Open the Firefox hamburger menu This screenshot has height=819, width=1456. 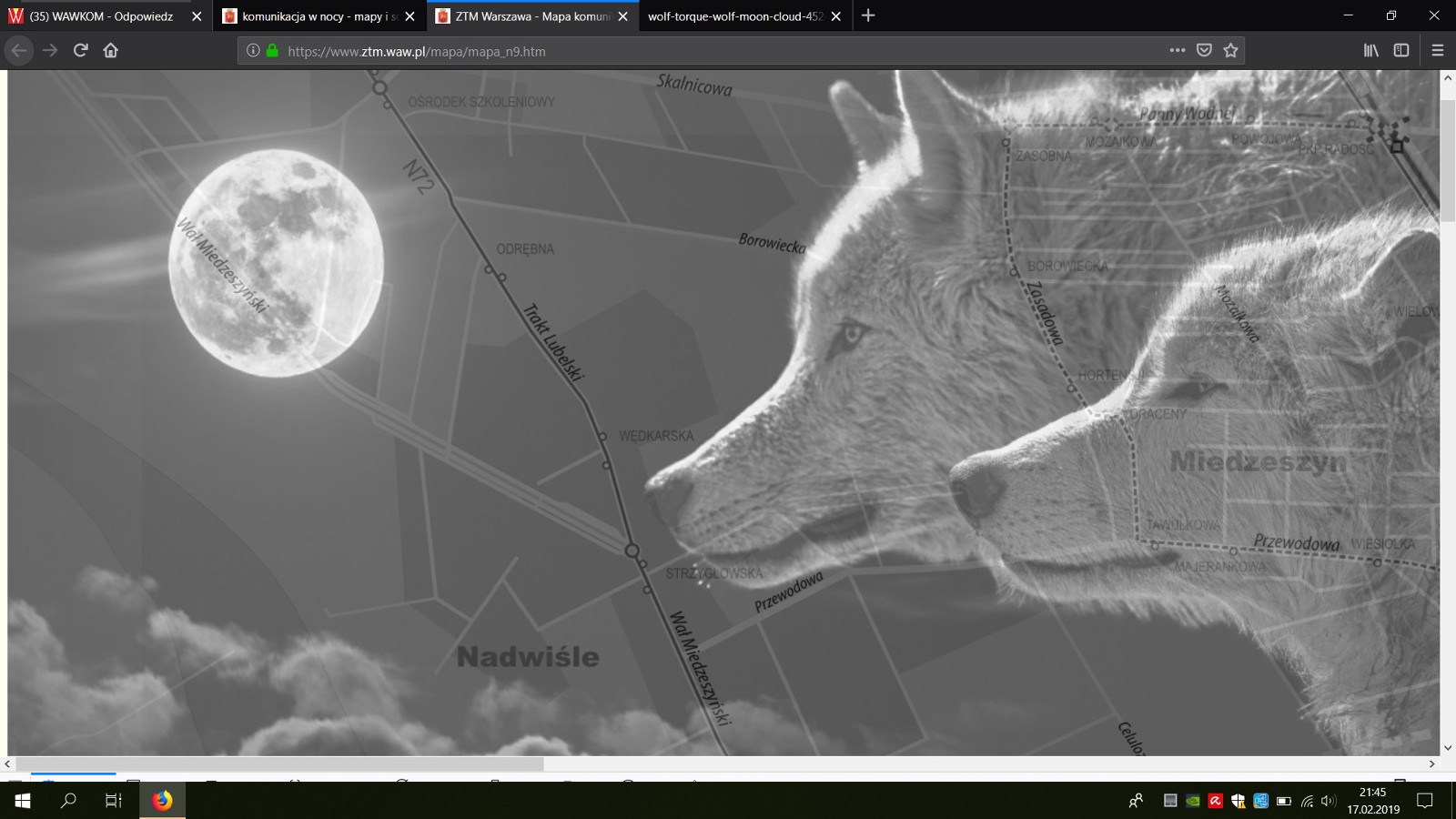pyautogui.click(x=1438, y=51)
